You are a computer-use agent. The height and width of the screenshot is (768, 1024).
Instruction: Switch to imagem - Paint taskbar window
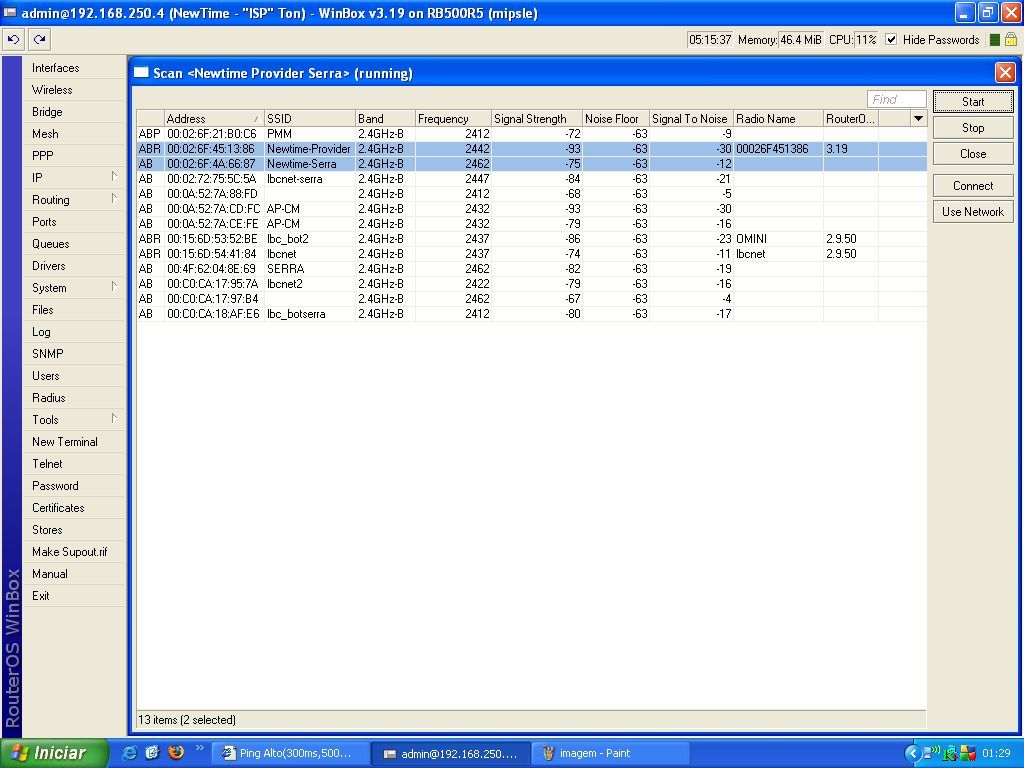click(x=610, y=754)
